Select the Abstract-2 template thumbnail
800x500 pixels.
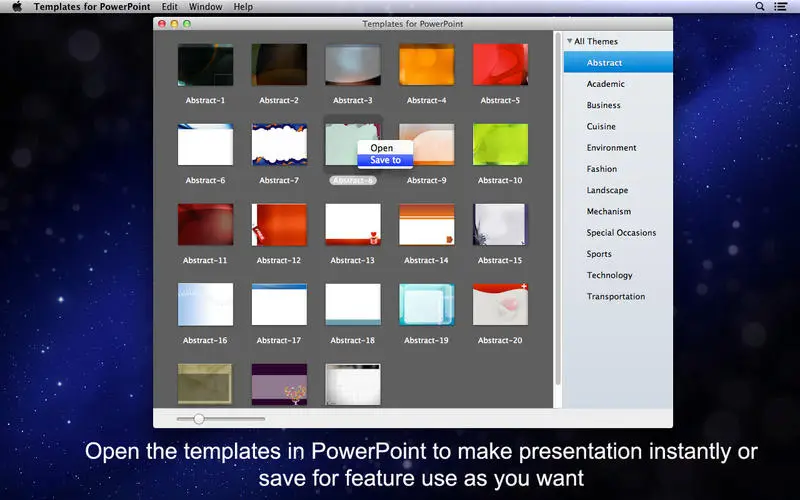(x=279, y=65)
